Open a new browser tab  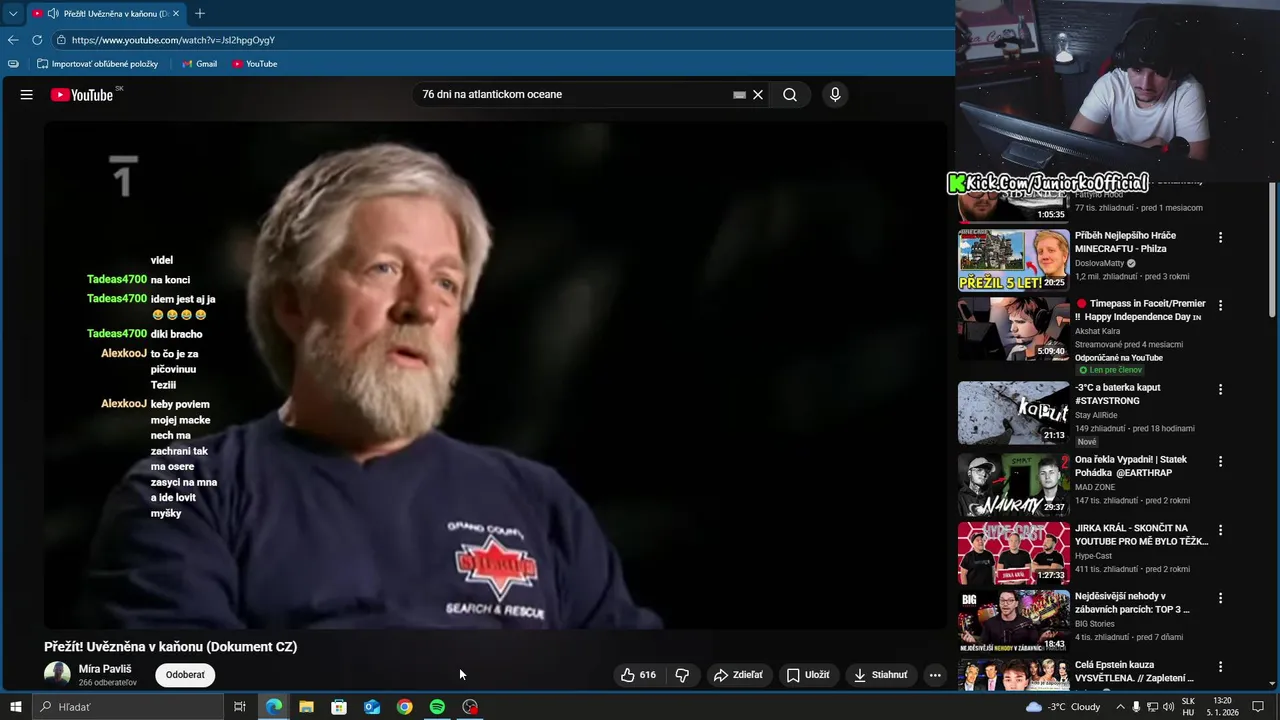tap(200, 14)
